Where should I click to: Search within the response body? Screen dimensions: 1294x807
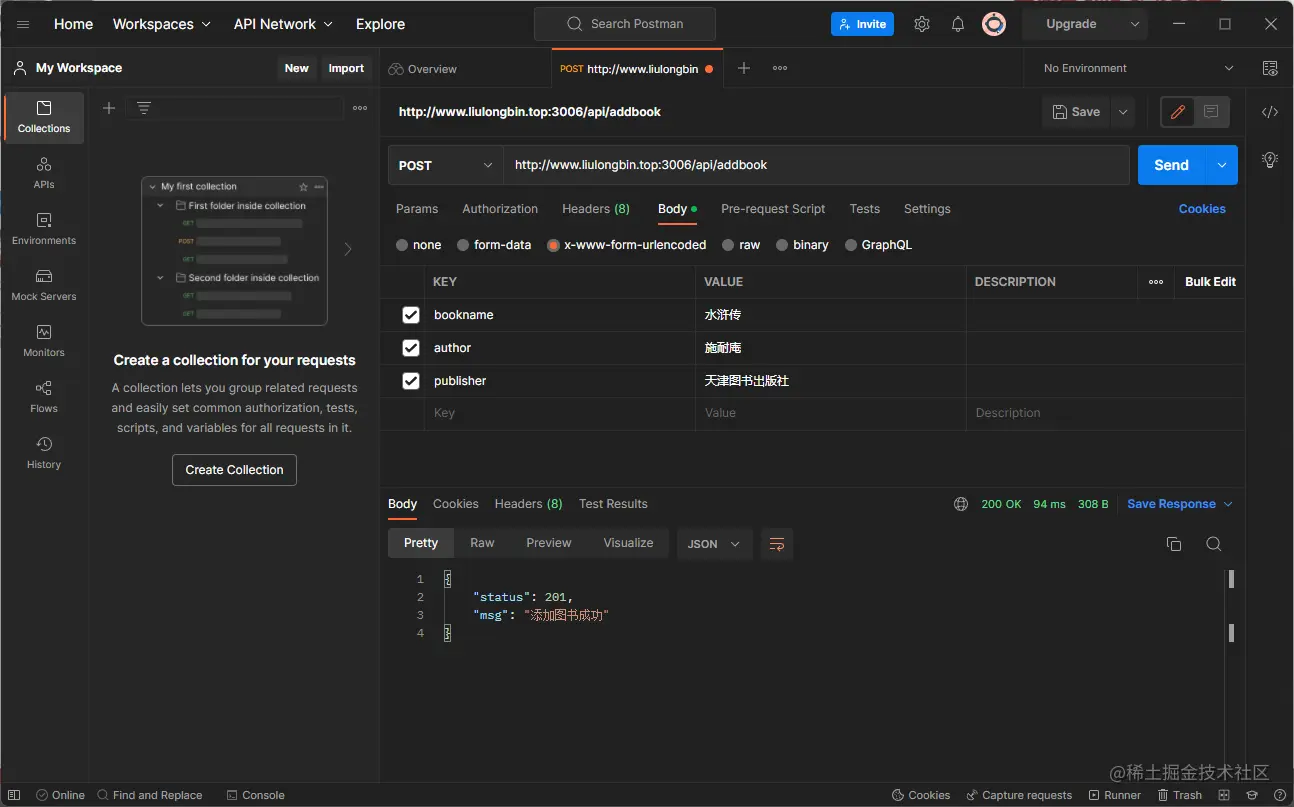(1214, 544)
